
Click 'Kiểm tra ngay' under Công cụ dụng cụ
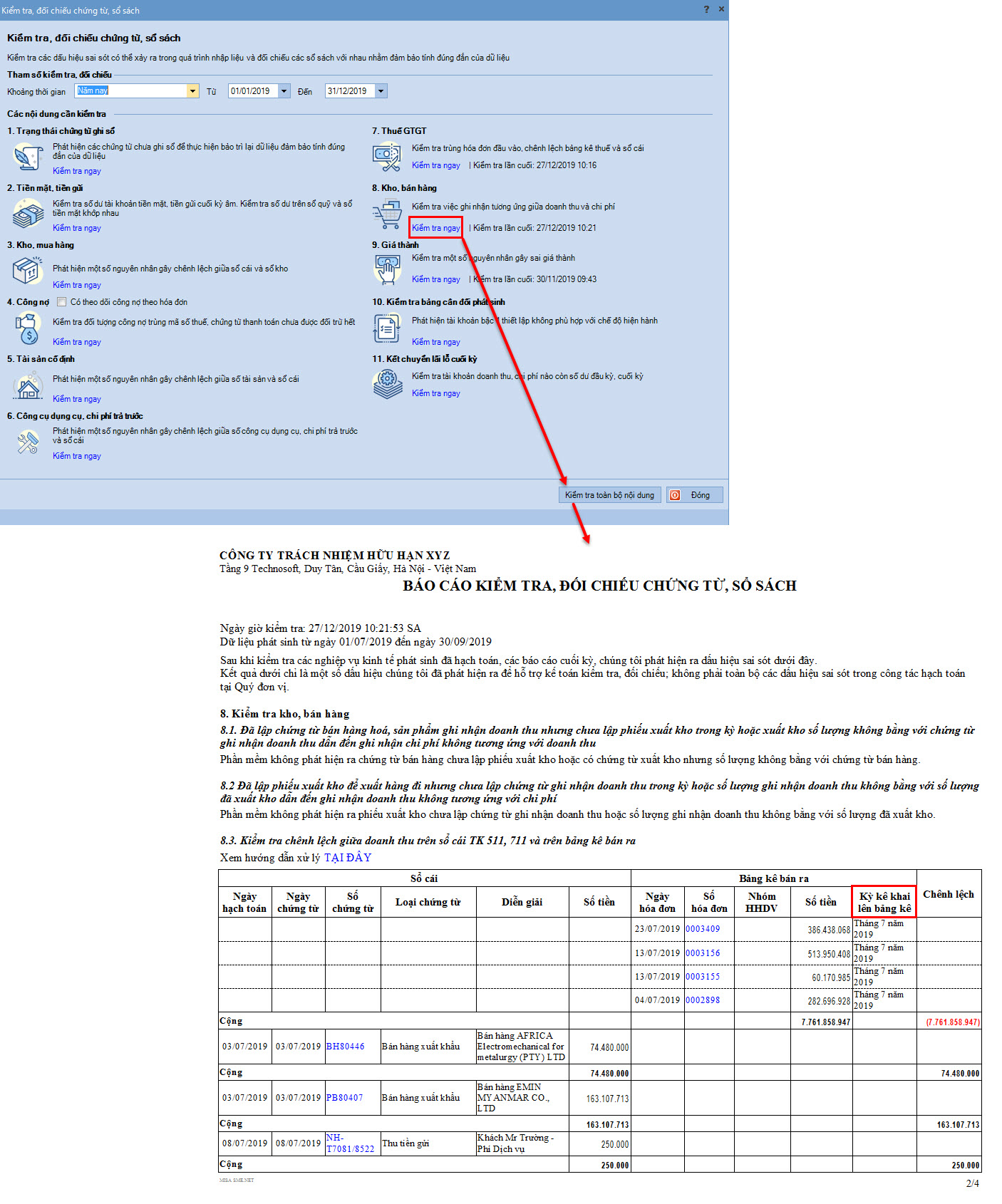coord(77,456)
